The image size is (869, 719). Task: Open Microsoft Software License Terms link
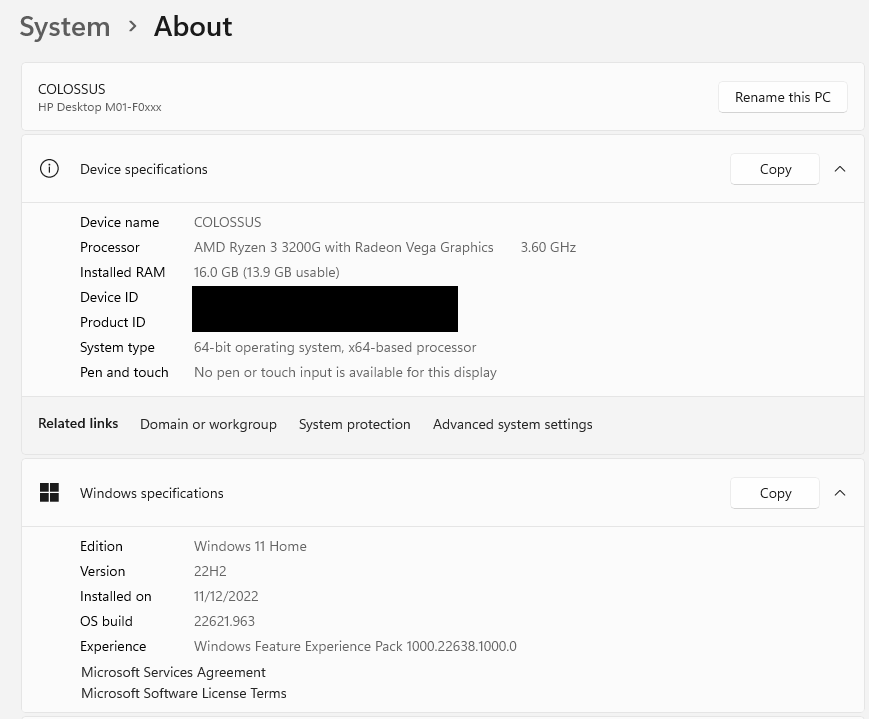[184, 693]
